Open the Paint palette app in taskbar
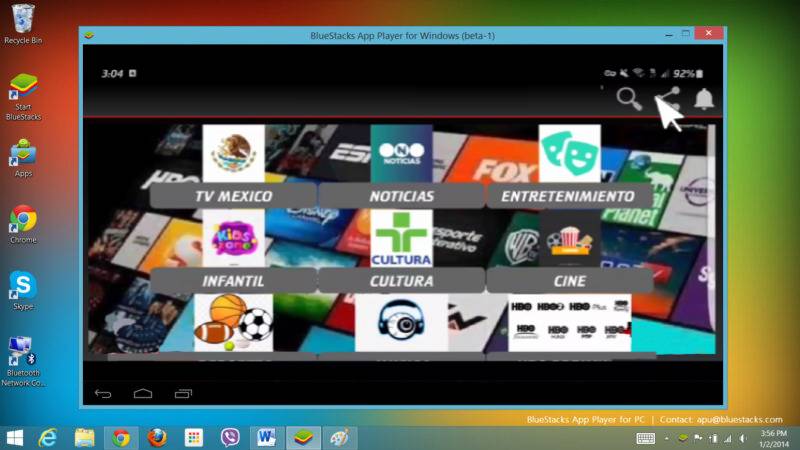Image resolution: width=800 pixels, height=450 pixels. [339, 438]
